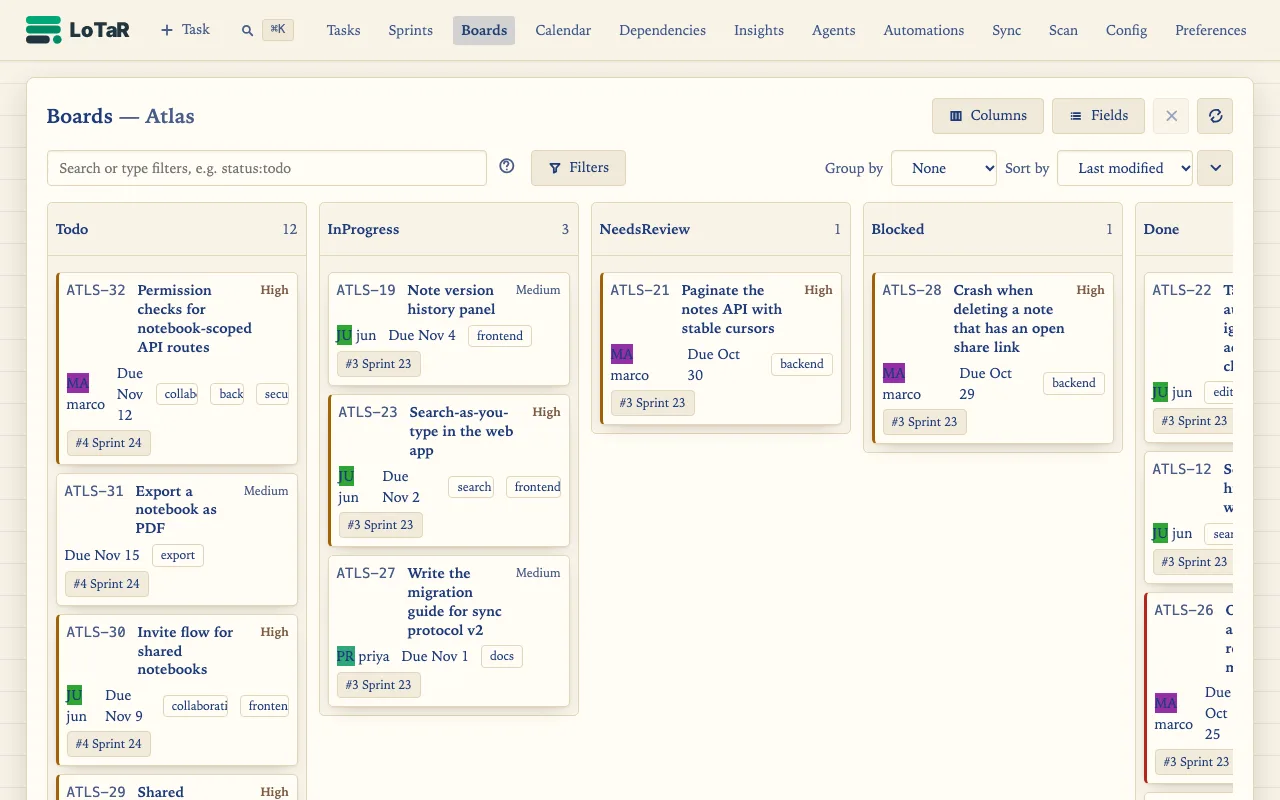Viewport: 1280px width, 800px height.
Task: Open the Columns layout button
Action: [988, 116]
